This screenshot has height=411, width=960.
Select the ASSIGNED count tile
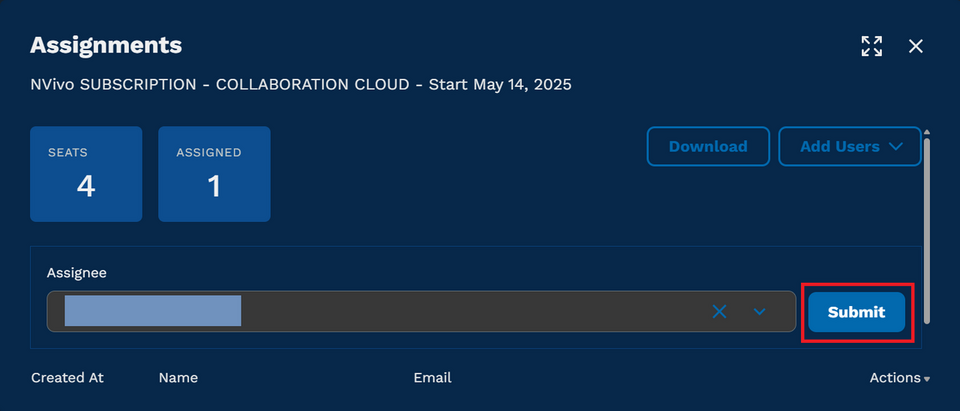(x=214, y=174)
